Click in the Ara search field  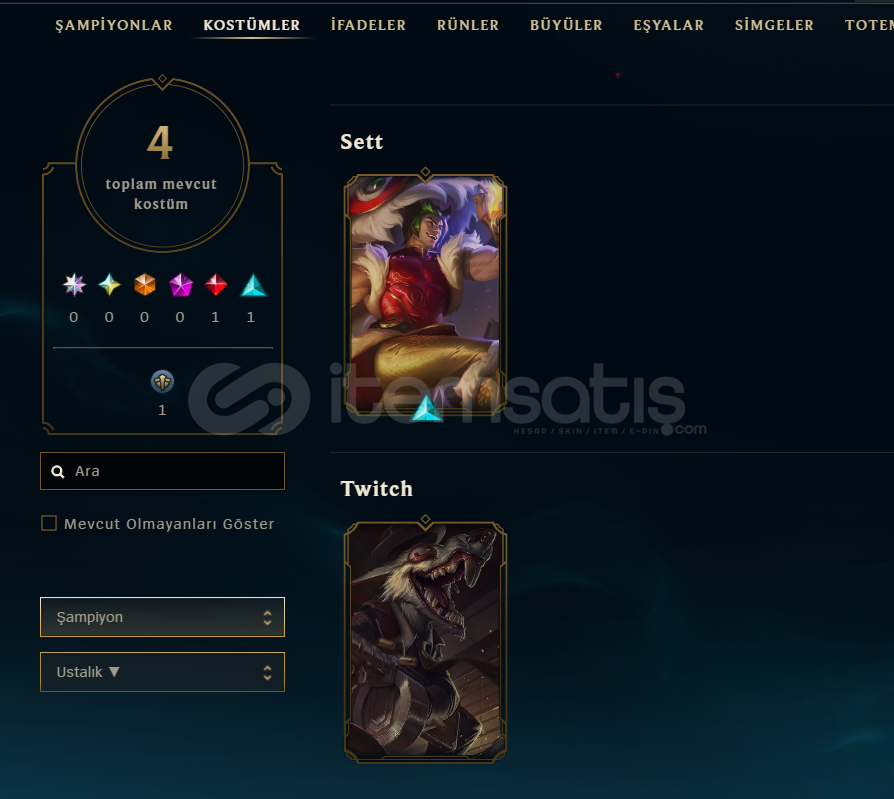pos(162,471)
